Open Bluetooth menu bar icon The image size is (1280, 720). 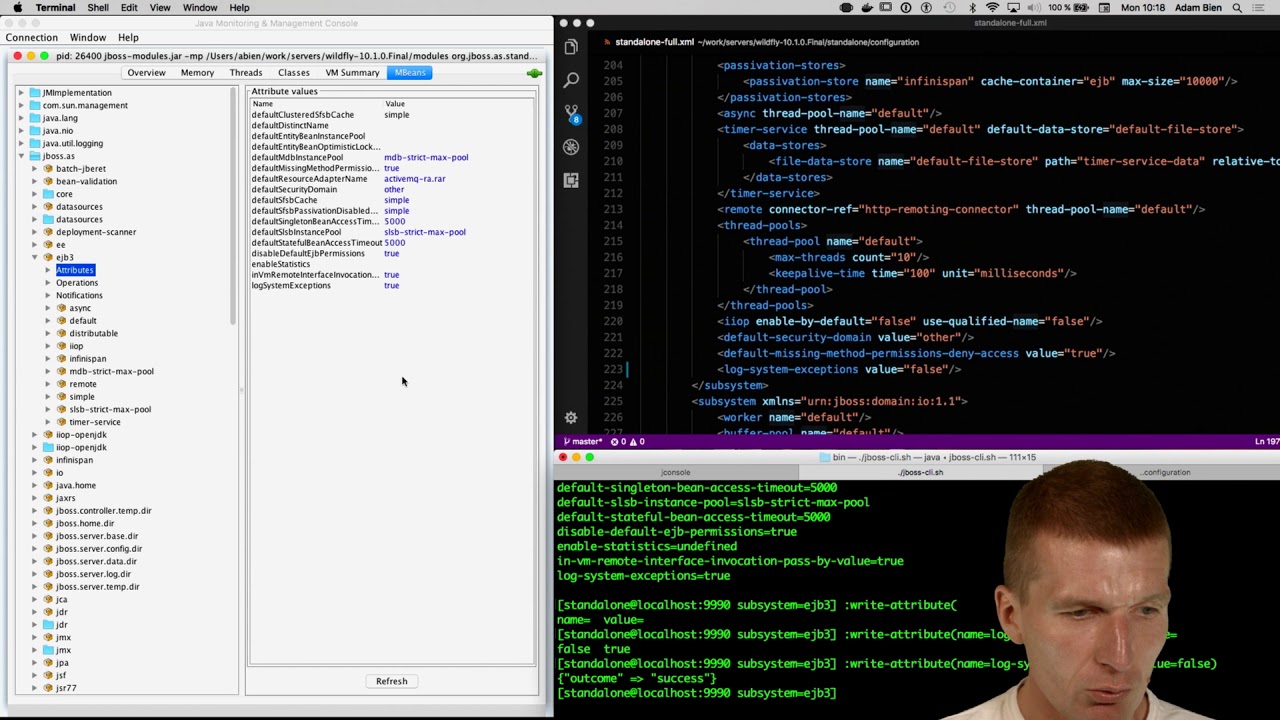(972, 8)
